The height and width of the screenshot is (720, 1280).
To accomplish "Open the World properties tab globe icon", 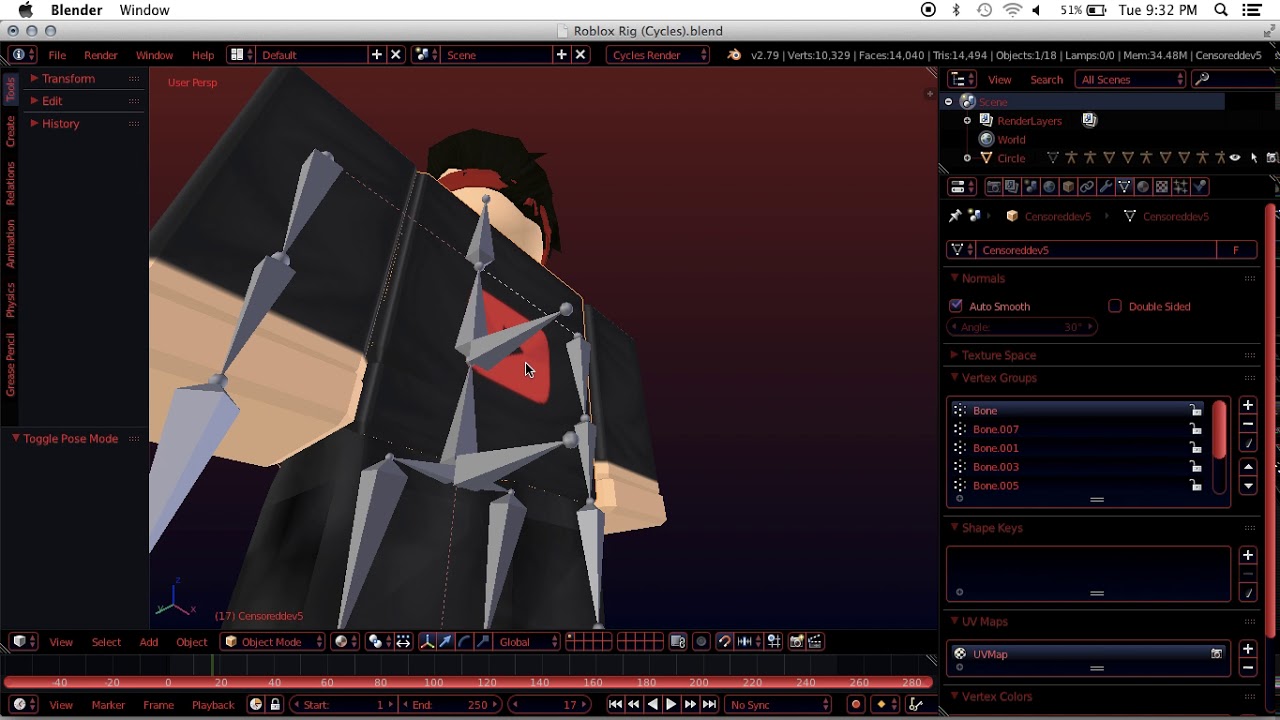I will 1049,187.
